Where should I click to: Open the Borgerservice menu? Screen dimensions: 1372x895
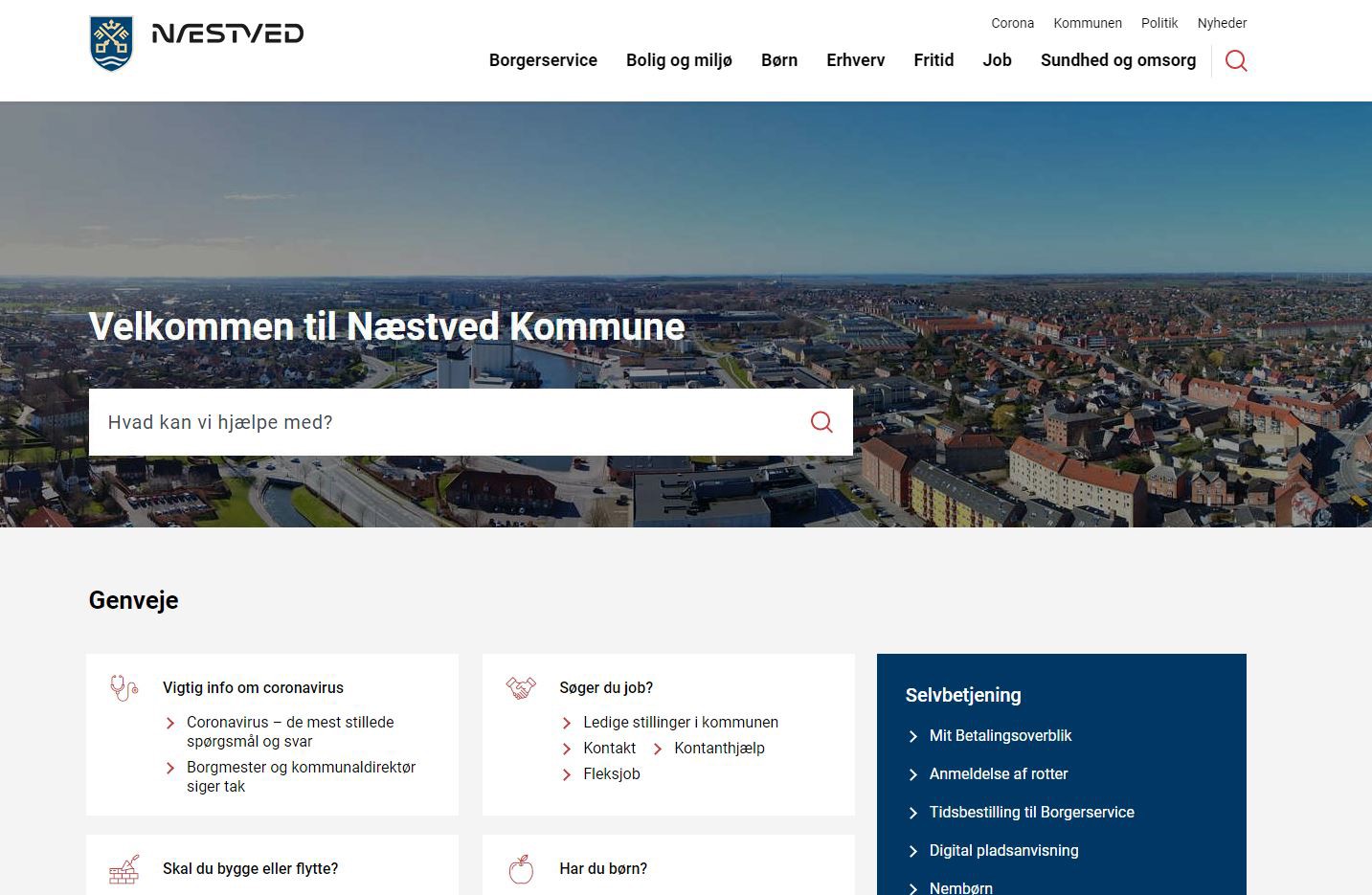543,60
